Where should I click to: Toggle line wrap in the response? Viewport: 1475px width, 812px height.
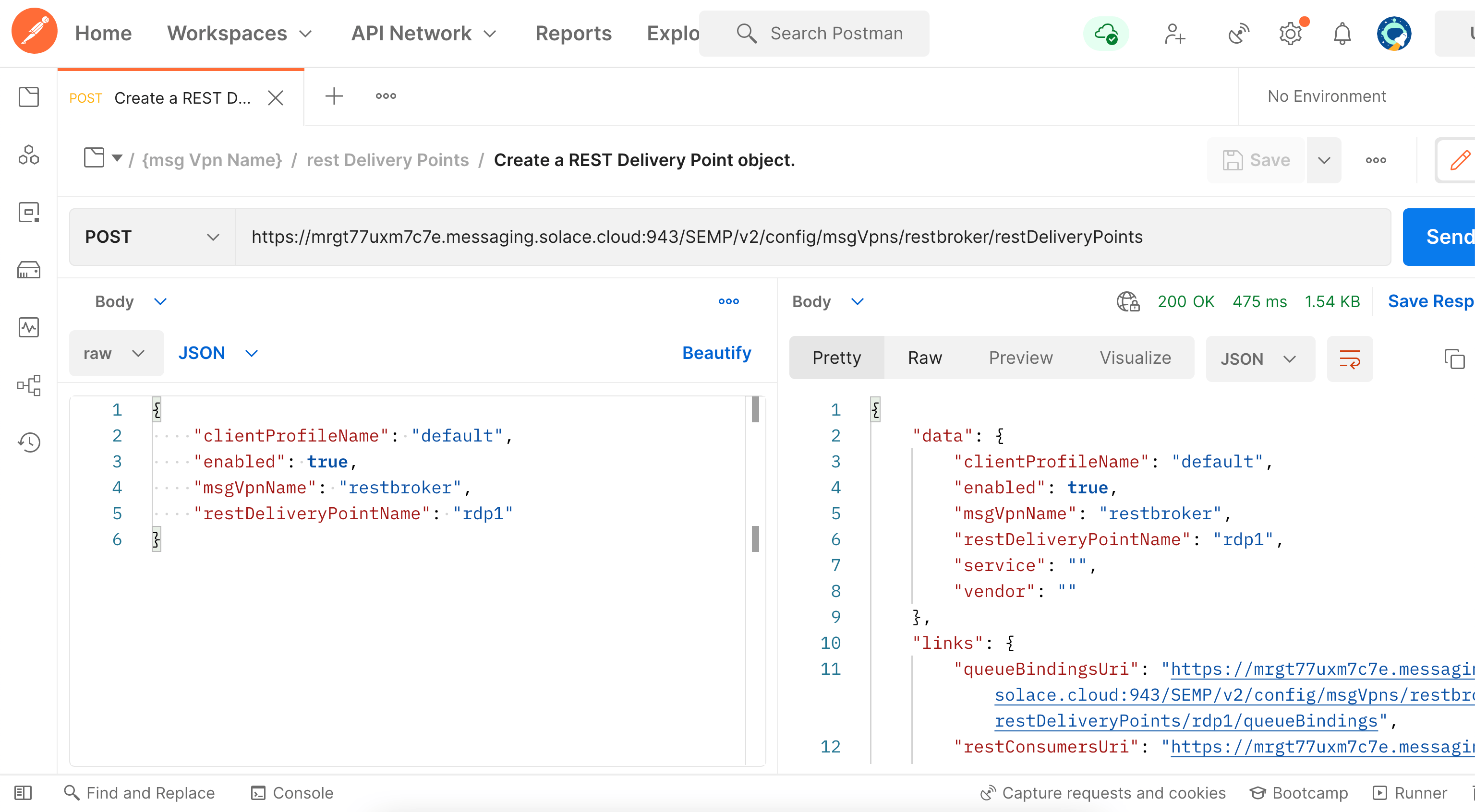click(x=1350, y=359)
